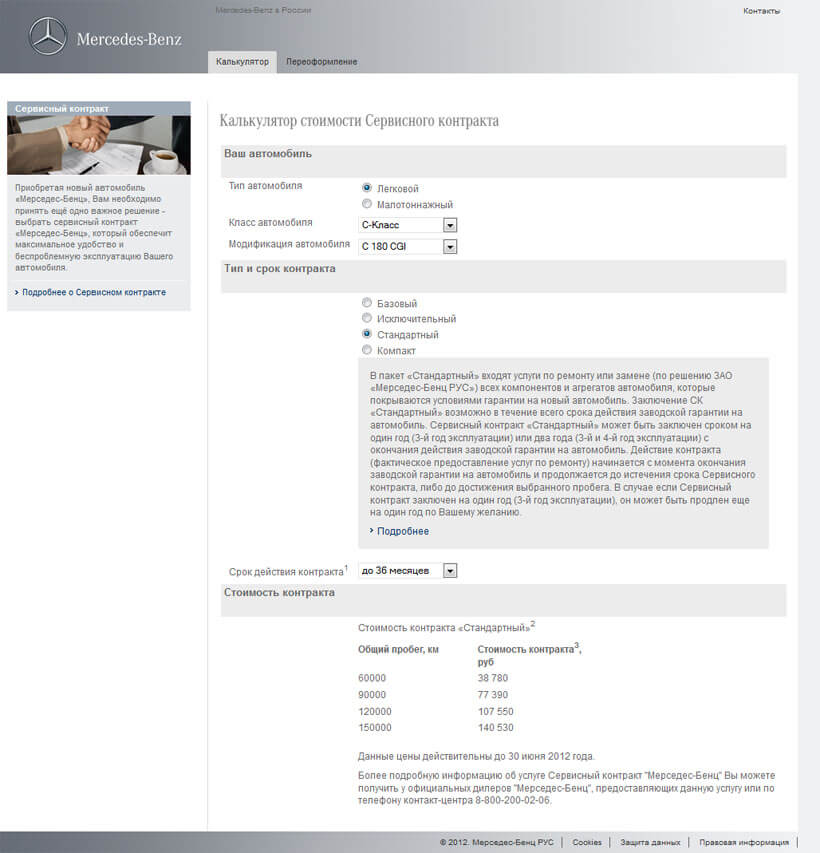The width and height of the screenshot is (820, 853).
Task: Open the Класс автомобиля dropdown
Action: [408, 225]
